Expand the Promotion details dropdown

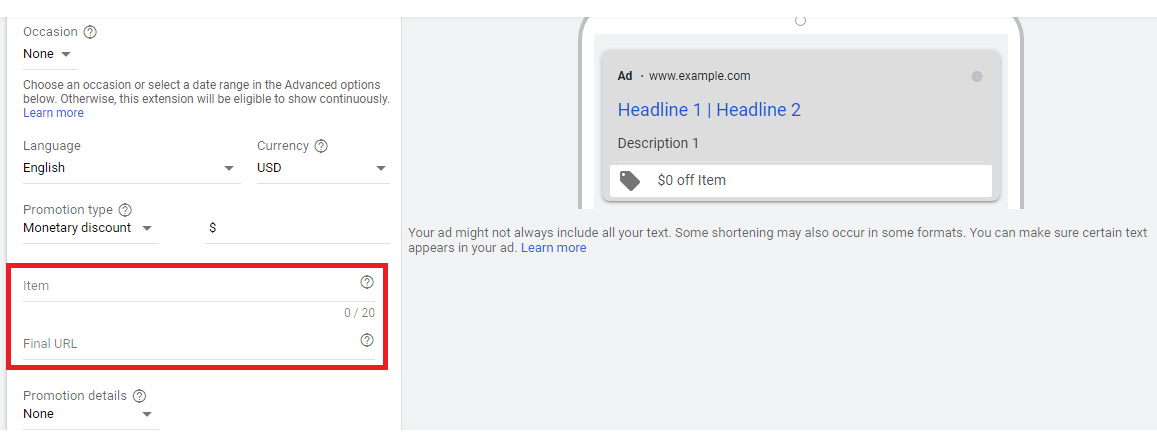click(91, 414)
